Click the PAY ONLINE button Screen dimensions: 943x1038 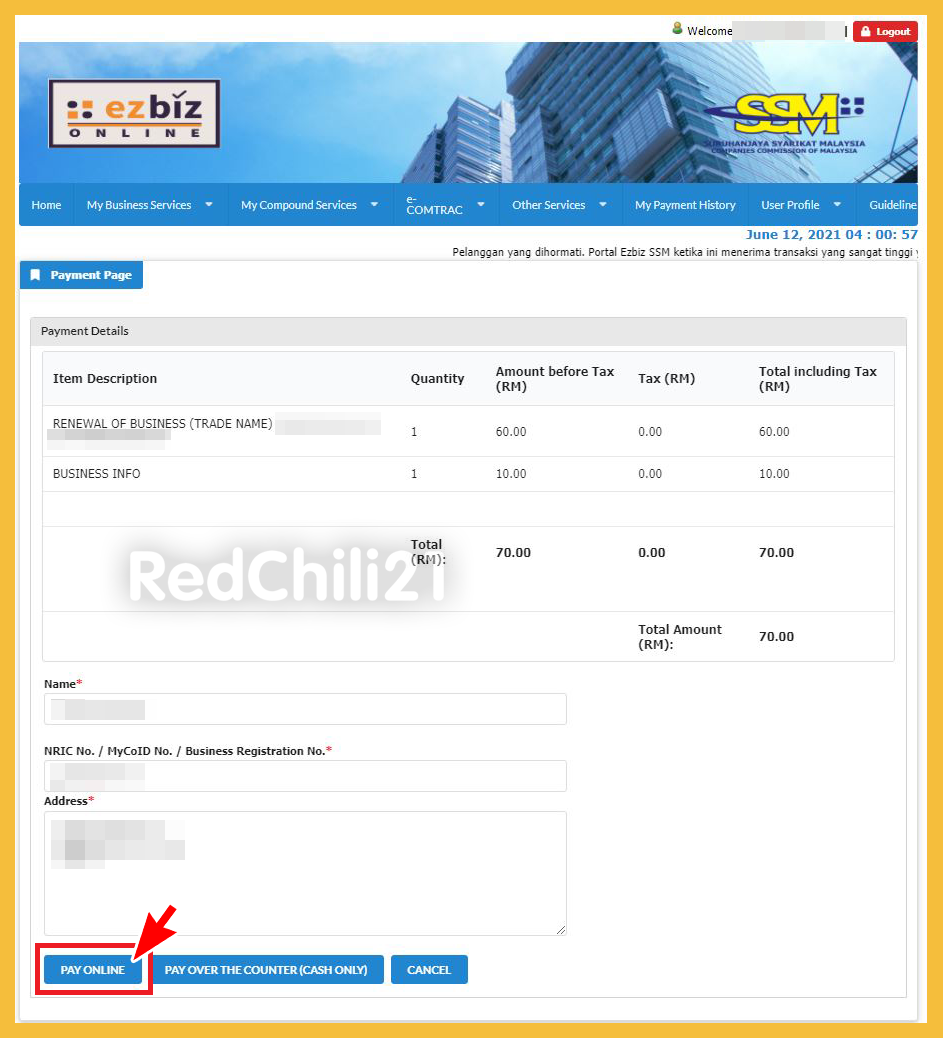pyautogui.click(x=92, y=969)
